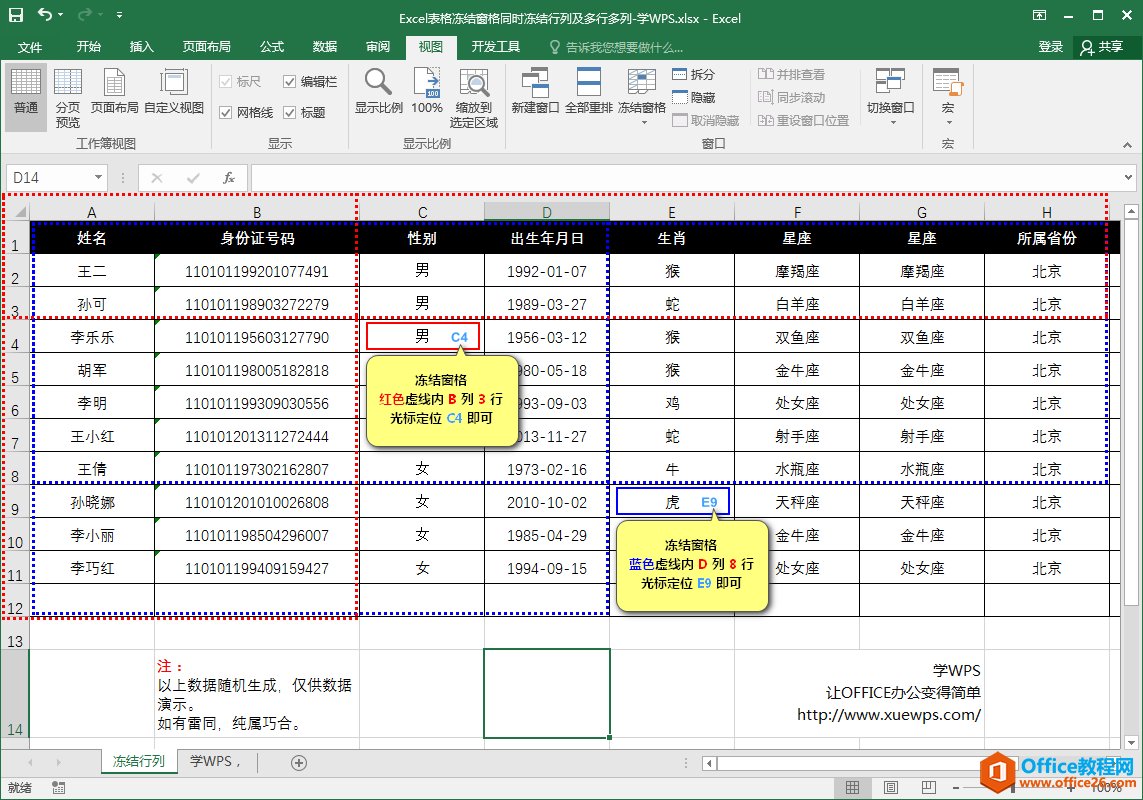Select column D header
This screenshot has height=800, width=1143.
[547, 212]
